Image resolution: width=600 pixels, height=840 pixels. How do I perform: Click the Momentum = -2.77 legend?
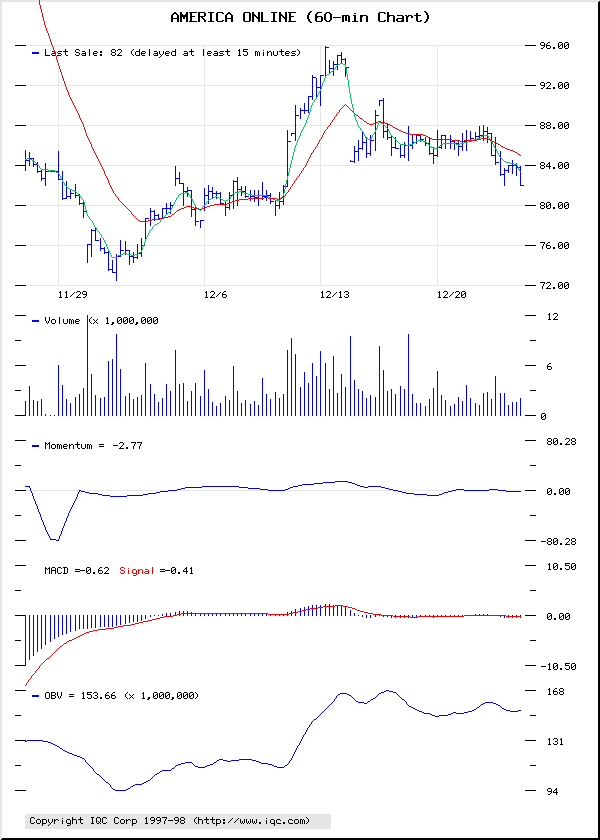(x=93, y=446)
